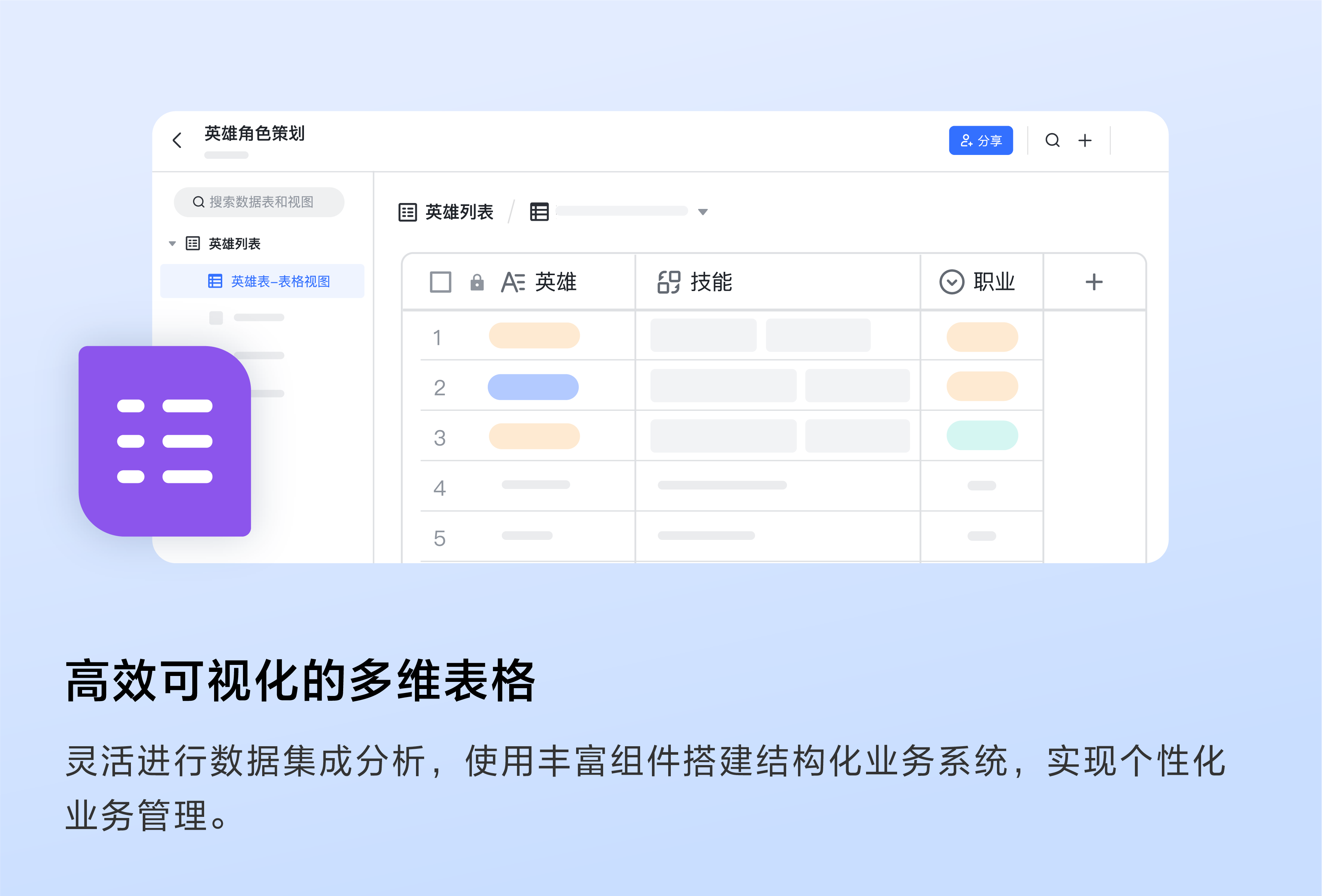Open the 英雄列表 breadcrumb entry

pyautogui.click(x=459, y=211)
